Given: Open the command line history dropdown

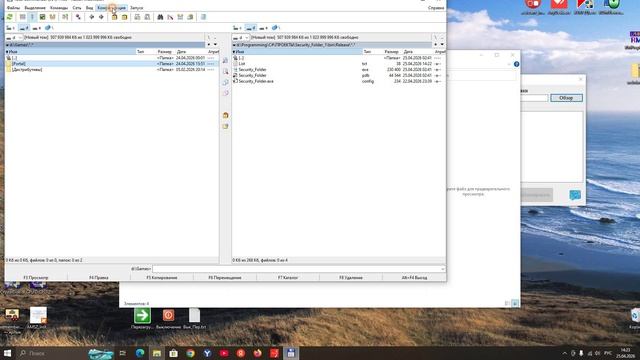Looking at the screenshot, I should (x=442, y=269).
